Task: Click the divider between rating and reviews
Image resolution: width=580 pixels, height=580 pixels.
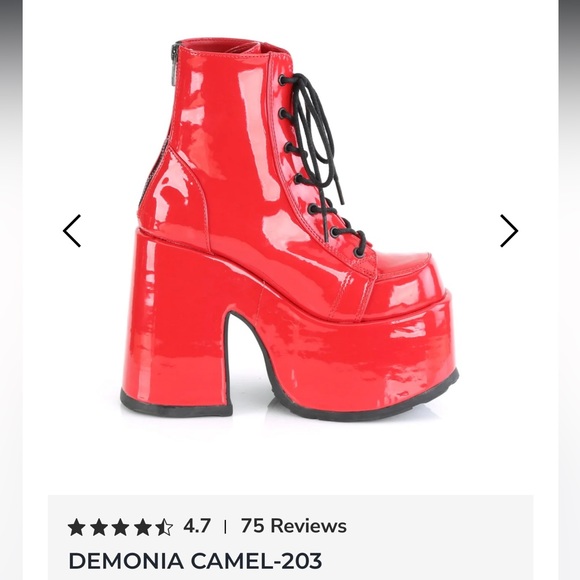Action: 225,527
